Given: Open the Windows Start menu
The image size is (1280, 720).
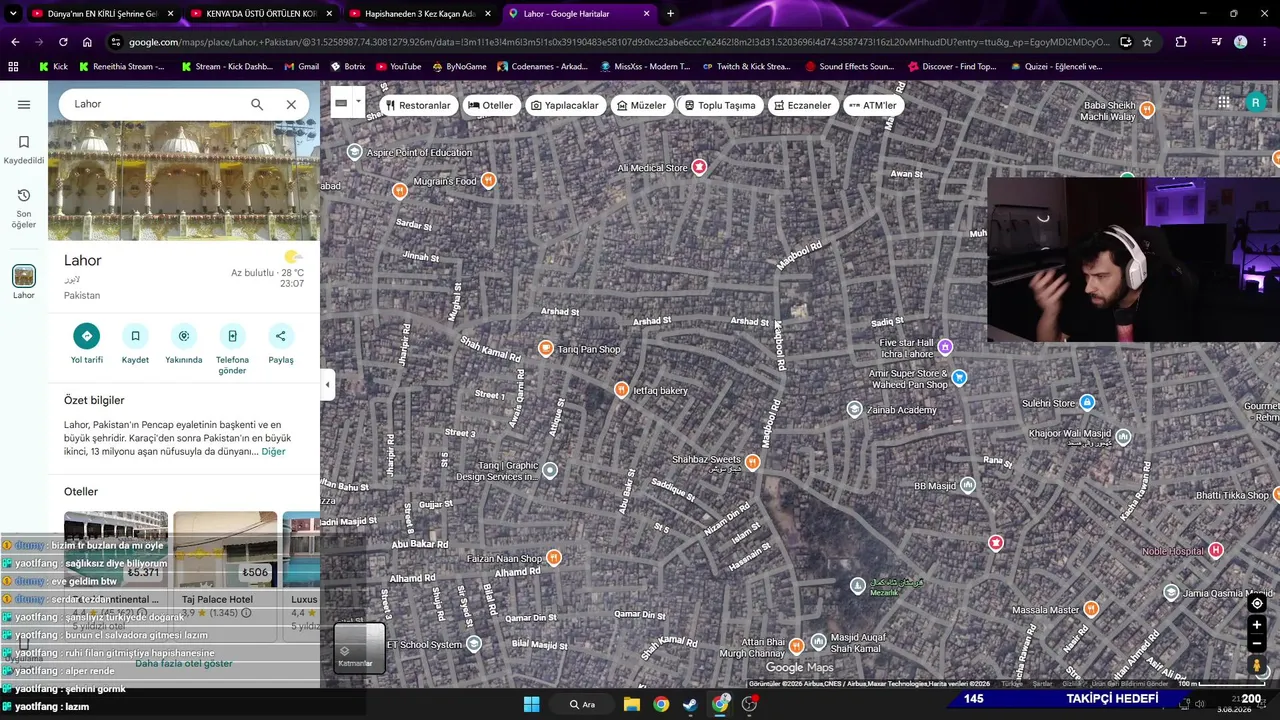Looking at the screenshot, I should coord(532,704).
